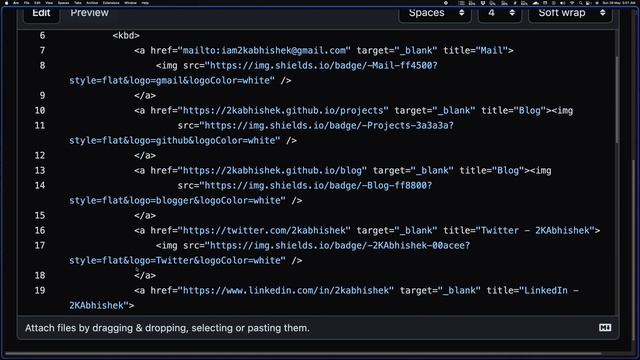Viewport: 640px width, 360px height.
Task: Open the Arc menu in menu bar
Action: click(x=16, y=3)
